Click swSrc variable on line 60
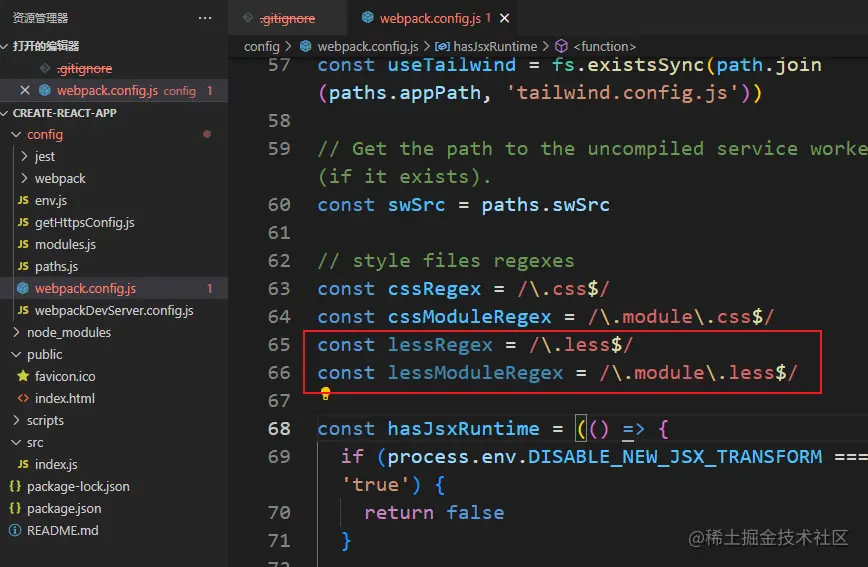Image resolution: width=868 pixels, height=567 pixels. coord(416,205)
